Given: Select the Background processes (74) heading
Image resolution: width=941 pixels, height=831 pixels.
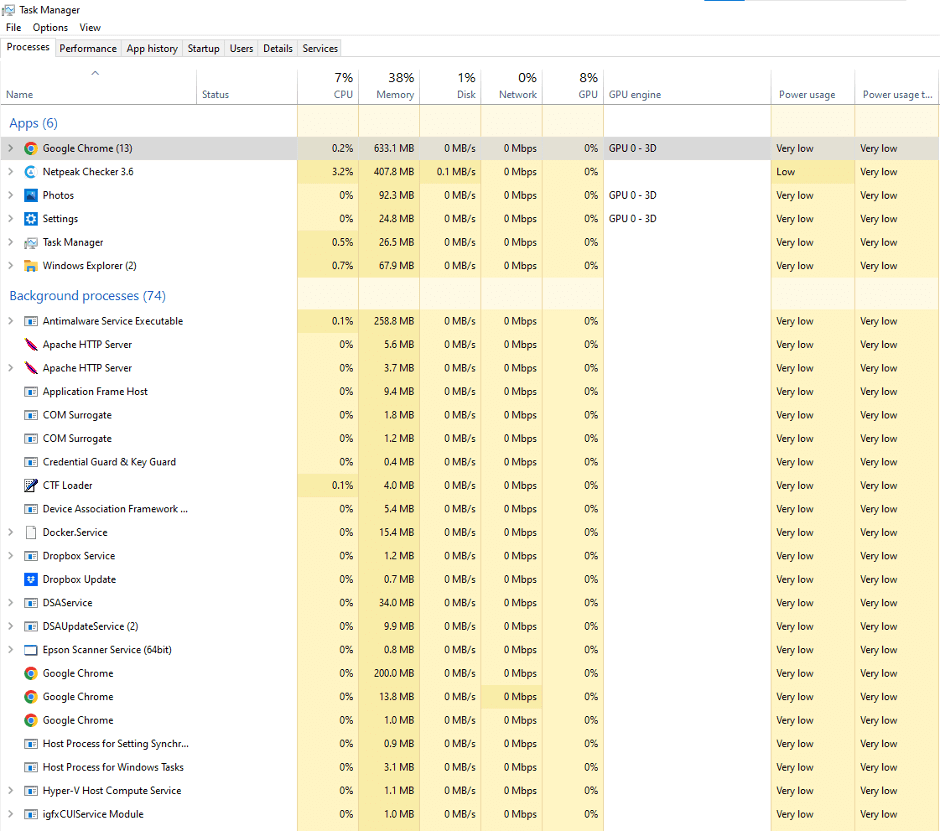Looking at the screenshot, I should tap(87, 296).
